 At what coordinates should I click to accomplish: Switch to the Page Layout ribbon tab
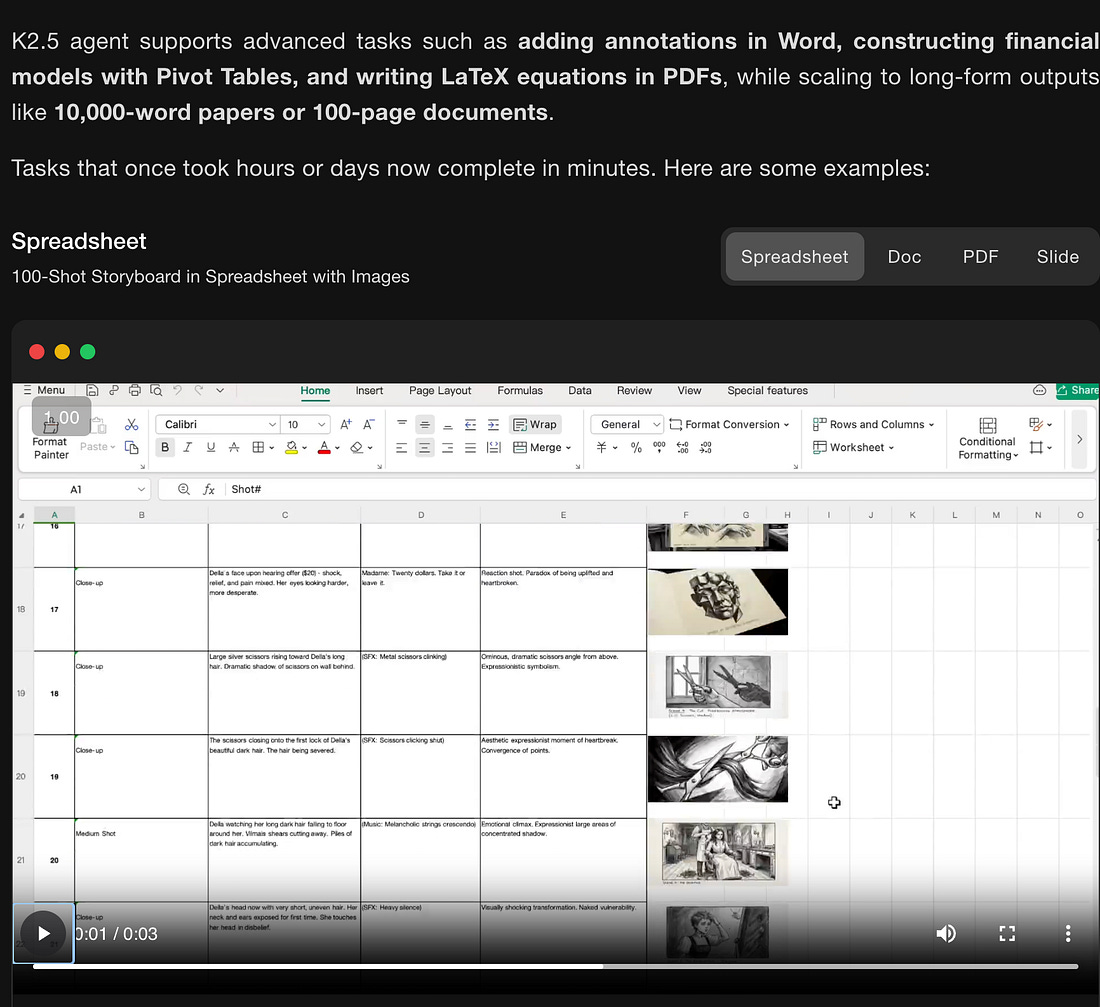pos(440,390)
